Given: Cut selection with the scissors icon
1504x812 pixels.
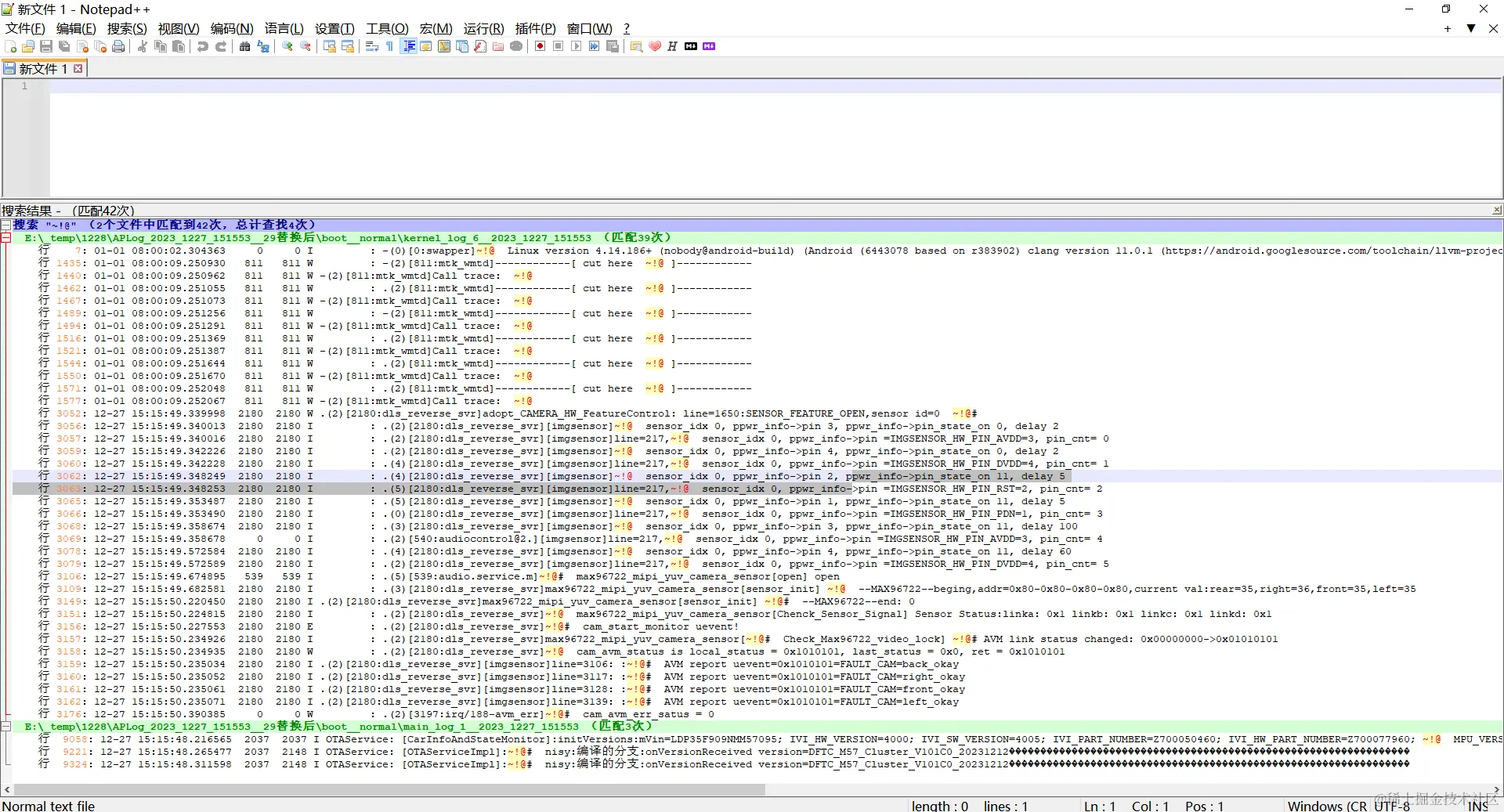Looking at the screenshot, I should [142, 46].
